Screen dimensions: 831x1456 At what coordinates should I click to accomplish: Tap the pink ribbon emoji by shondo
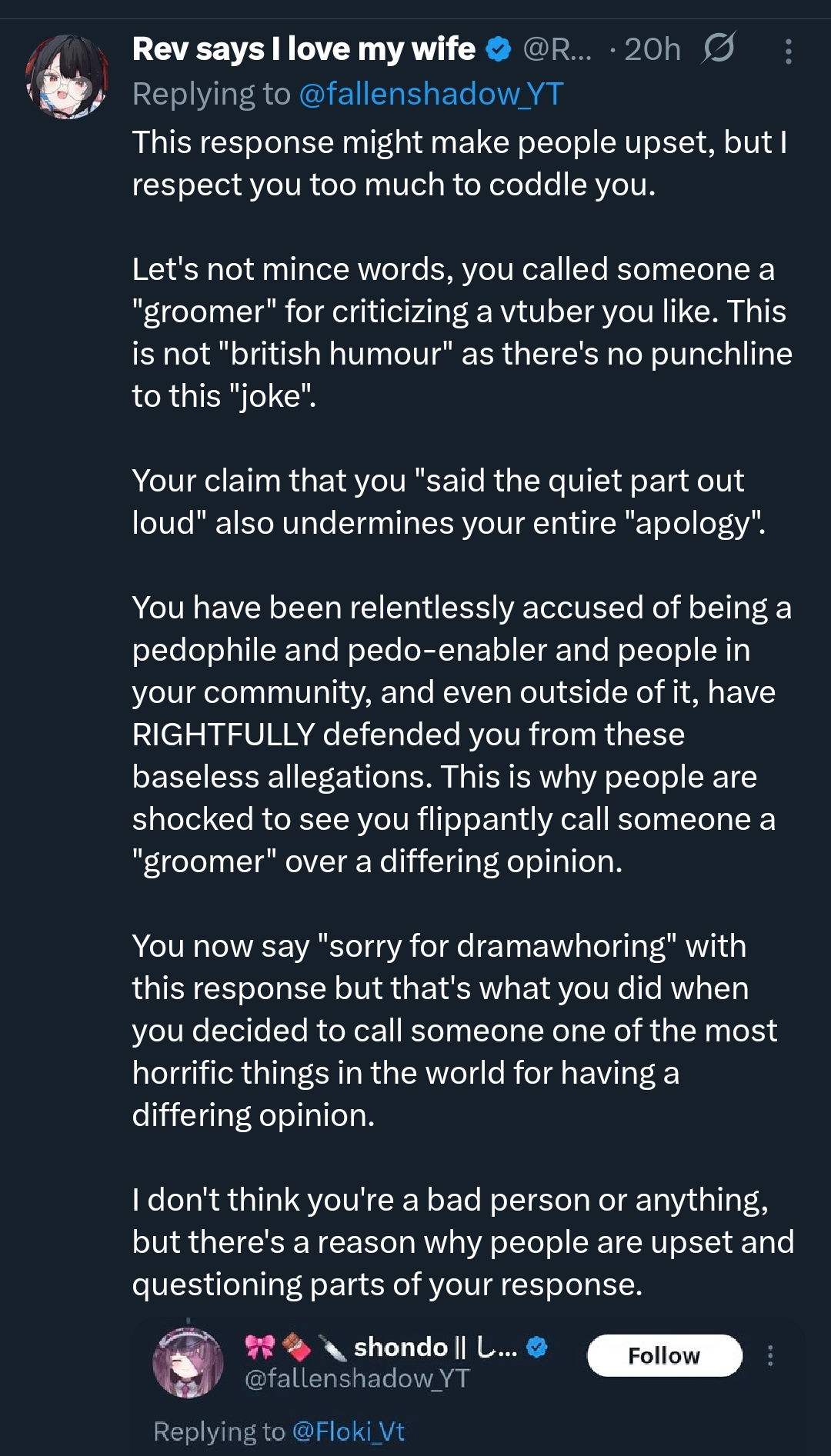(x=260, y=1347)
